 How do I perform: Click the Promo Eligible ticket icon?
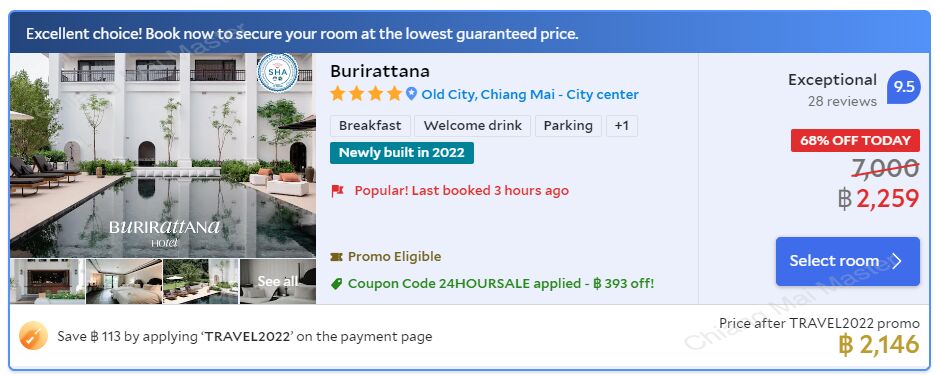(337, 257)
